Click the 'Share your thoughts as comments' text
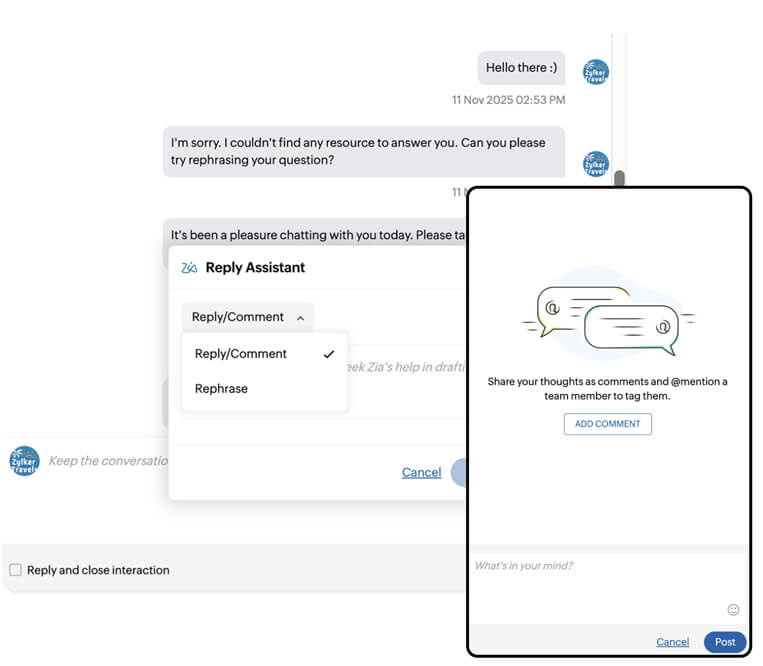The image size is (763, 666). coord(607,389)
